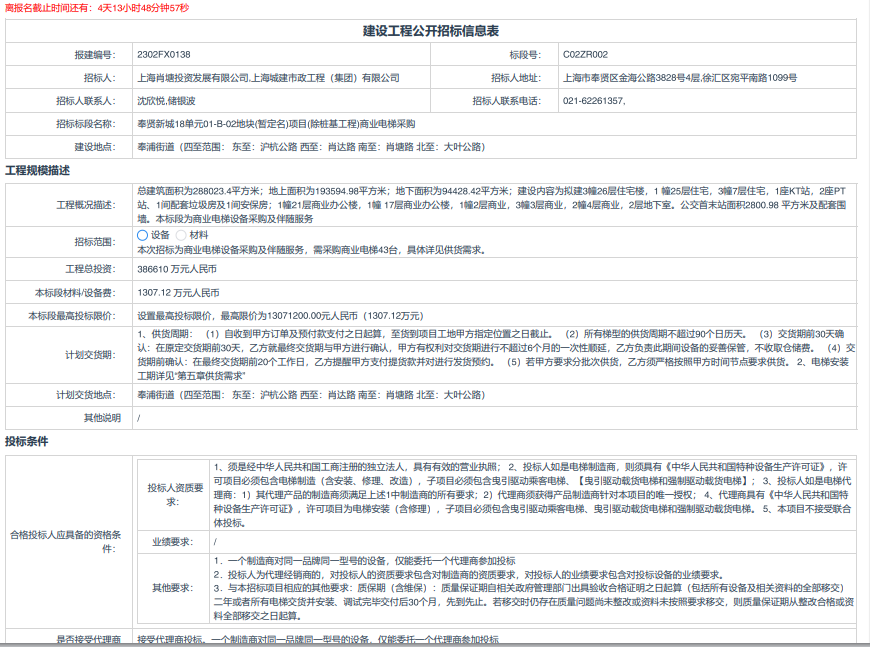Select the 设备 radio button
The width and height of the screenshot is (870, 647).
(142, 235)
